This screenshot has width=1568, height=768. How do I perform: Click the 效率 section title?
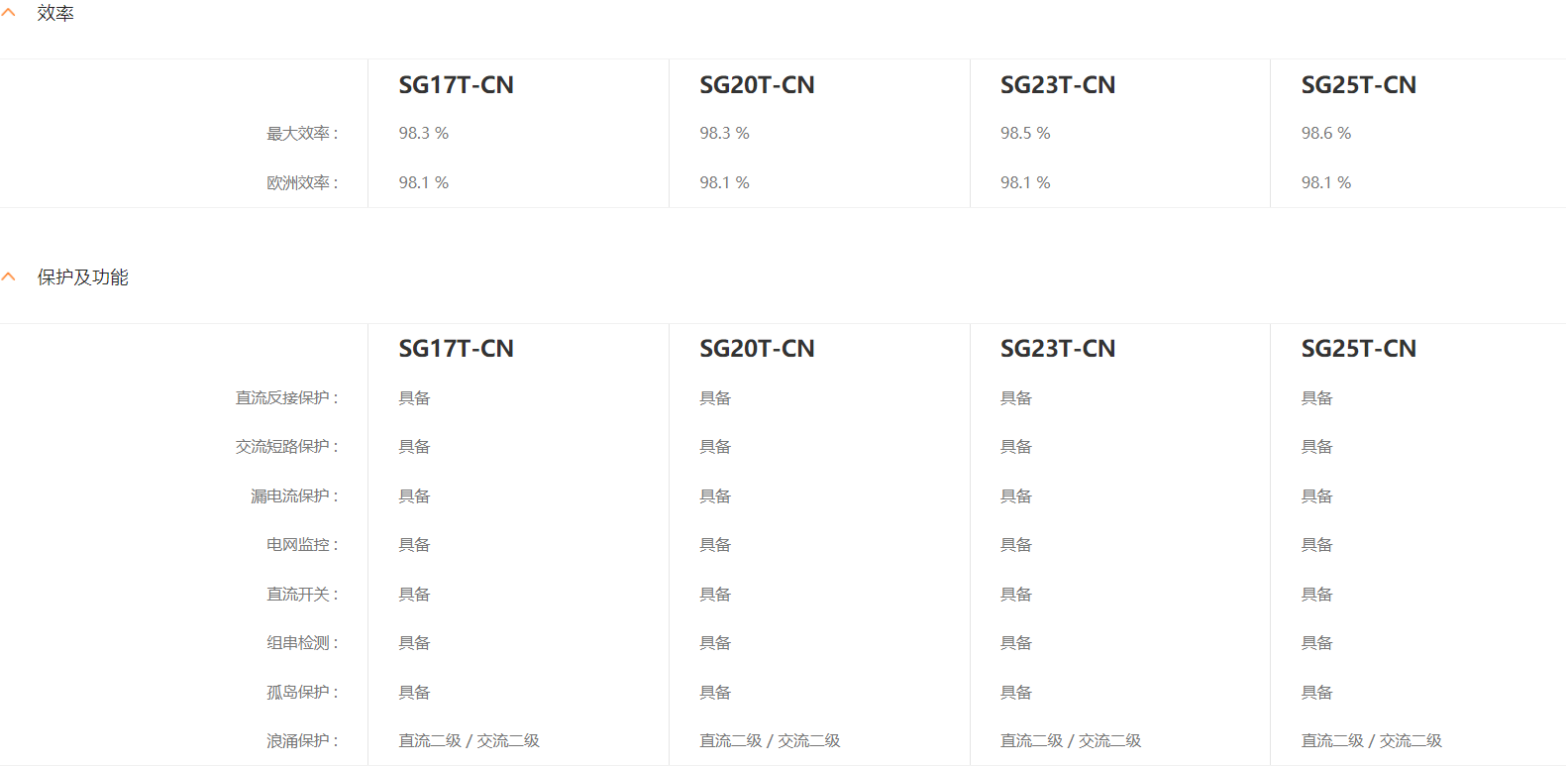coord(55,13)
